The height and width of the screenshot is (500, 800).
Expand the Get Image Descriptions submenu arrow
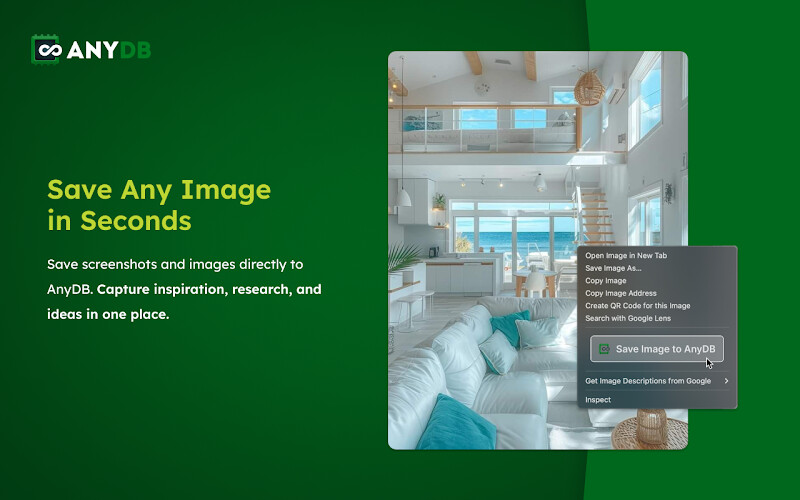point(727,381)
